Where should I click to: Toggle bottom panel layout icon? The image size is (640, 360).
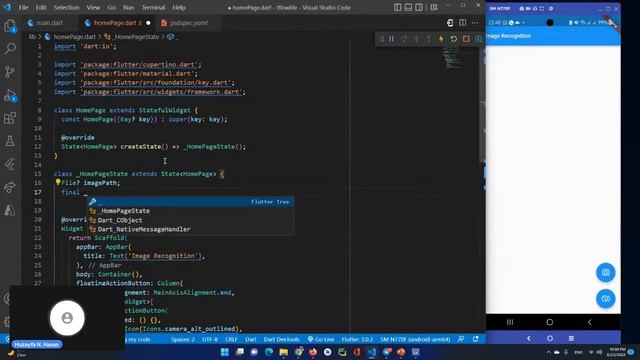(408, 7)
